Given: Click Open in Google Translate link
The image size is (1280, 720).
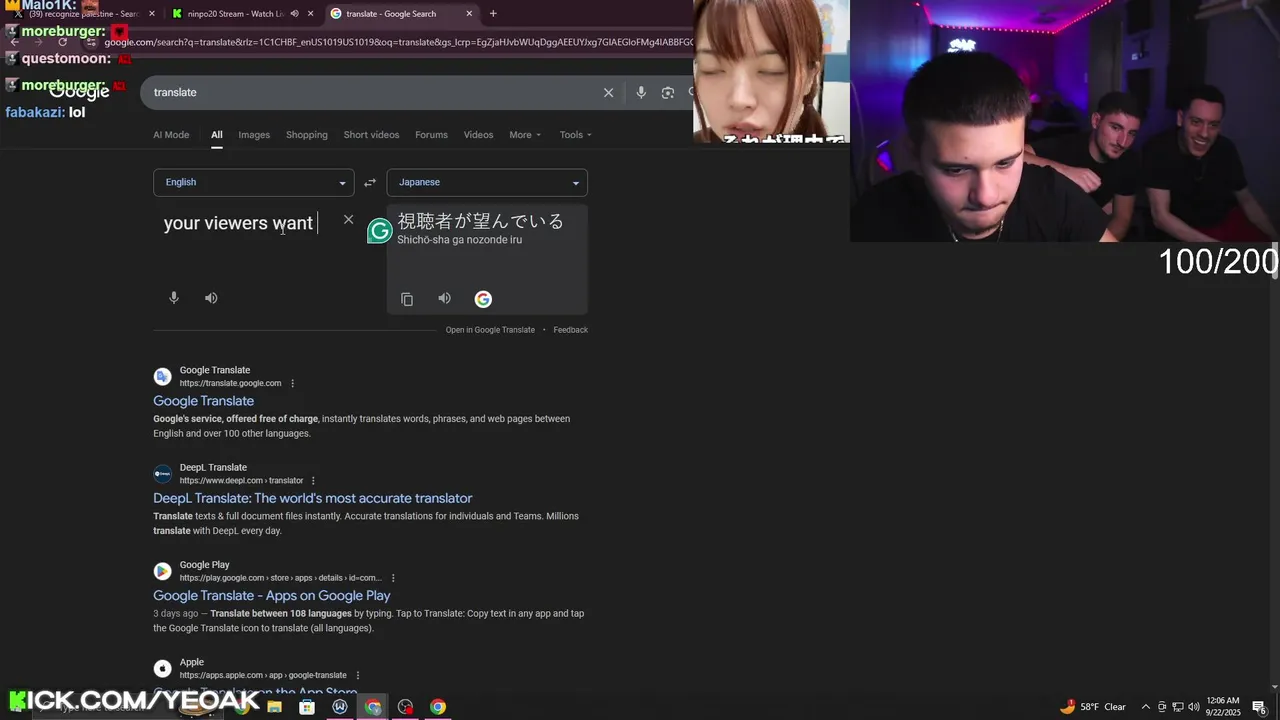Looking at the screenshot, I should coord(490,330).
